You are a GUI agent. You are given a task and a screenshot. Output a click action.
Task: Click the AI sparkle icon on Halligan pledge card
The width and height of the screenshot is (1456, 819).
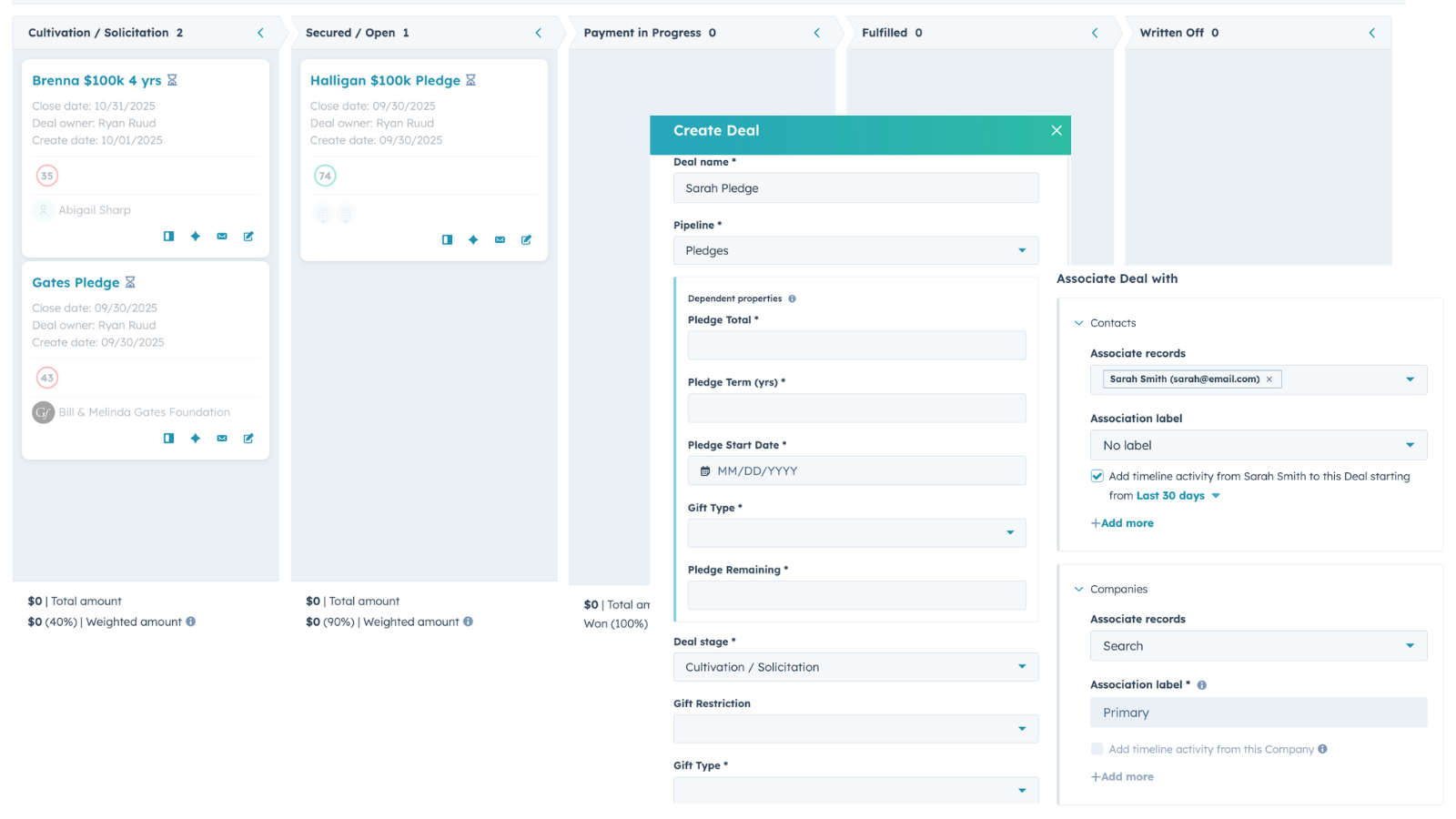473,239
